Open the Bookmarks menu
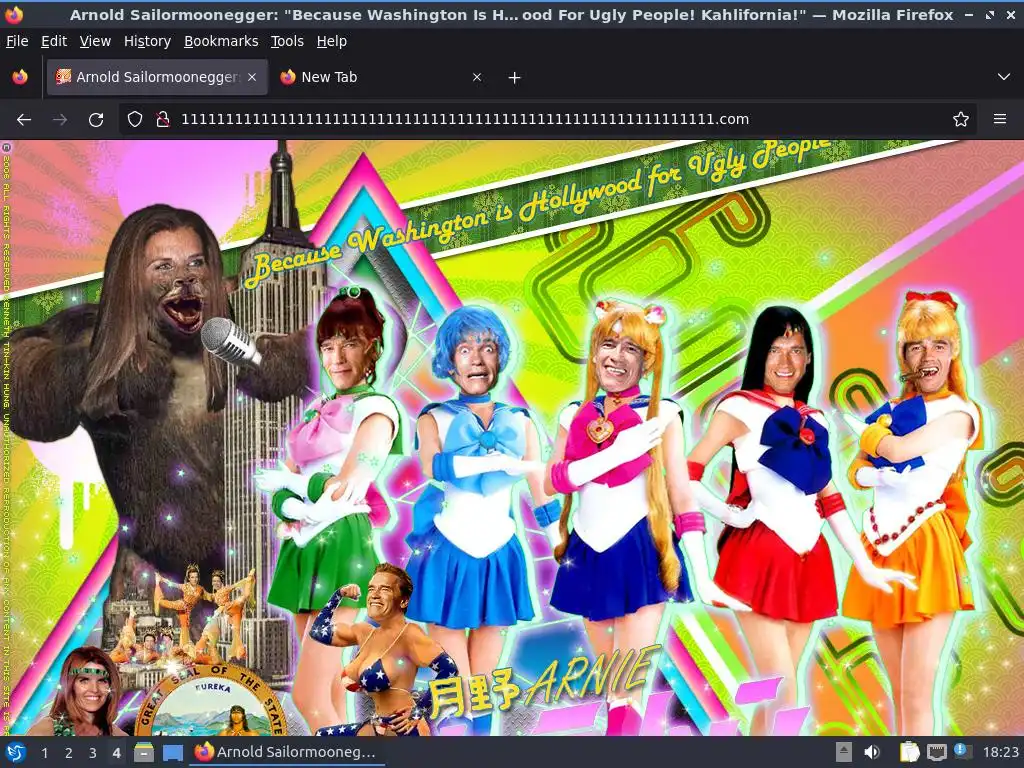The width and height of the screenshot is (1024, 768). [x=221, y=41]
